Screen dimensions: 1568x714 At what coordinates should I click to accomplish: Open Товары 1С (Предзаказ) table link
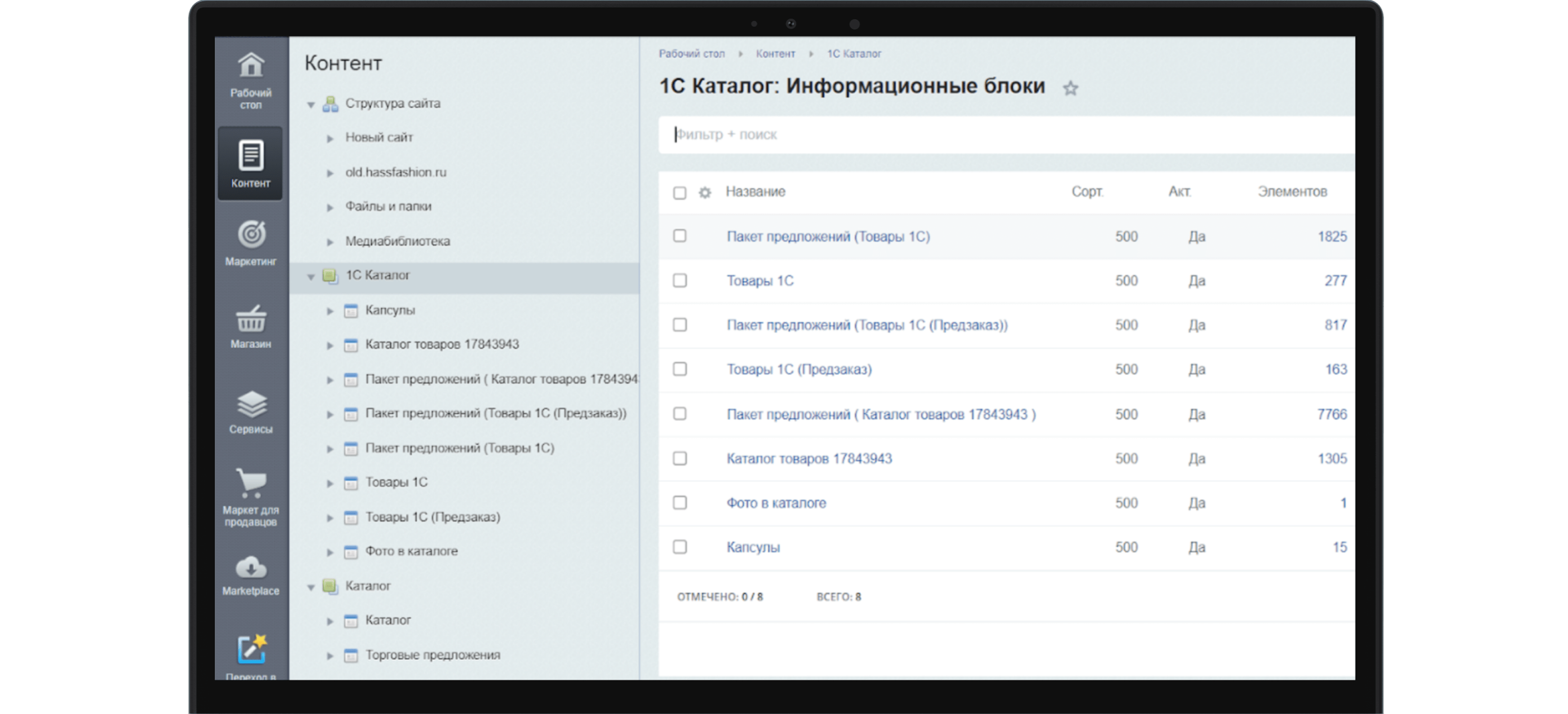click(799, 369)
